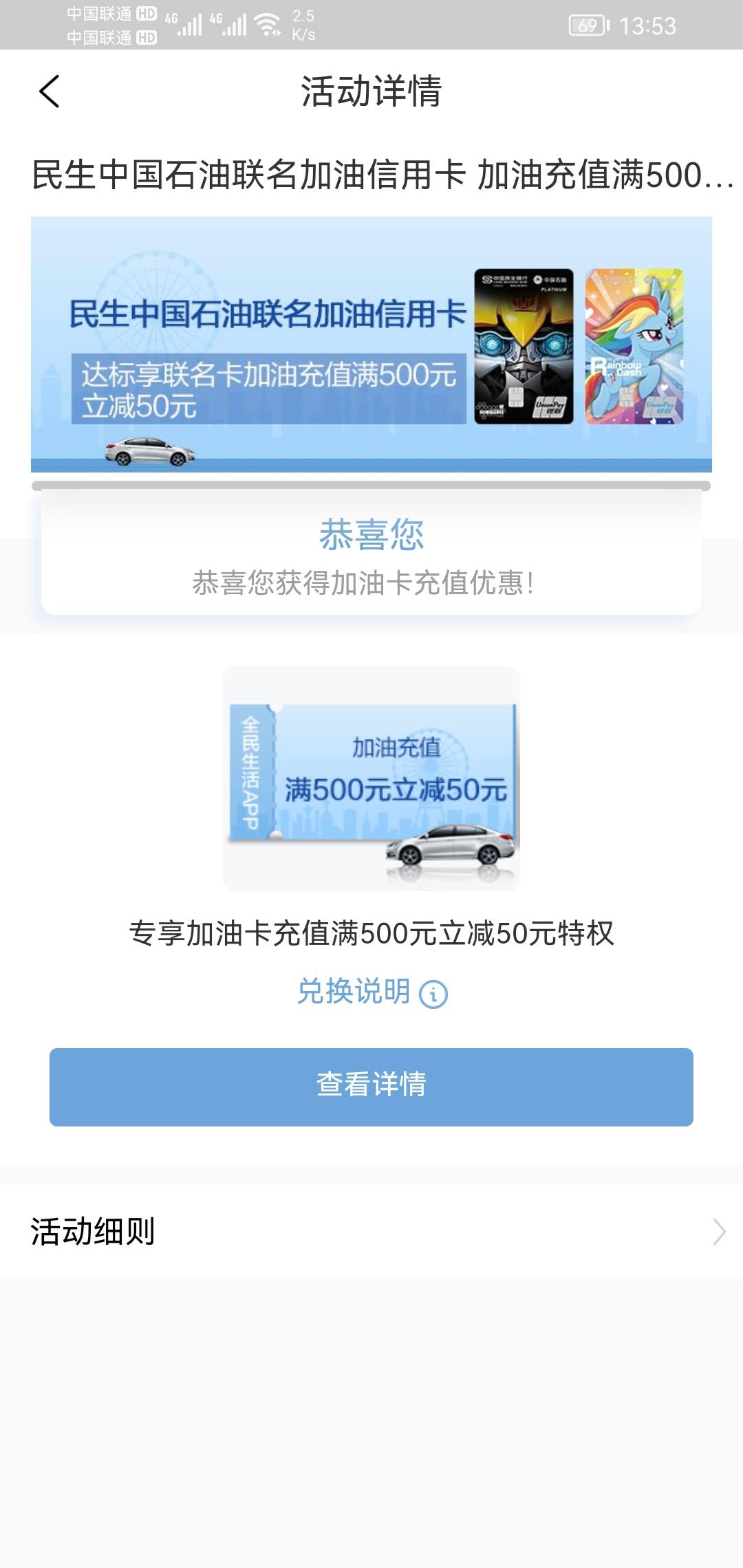Open the 活动细则 section
Screen dimensions: 743x1568
[371, 1232]
